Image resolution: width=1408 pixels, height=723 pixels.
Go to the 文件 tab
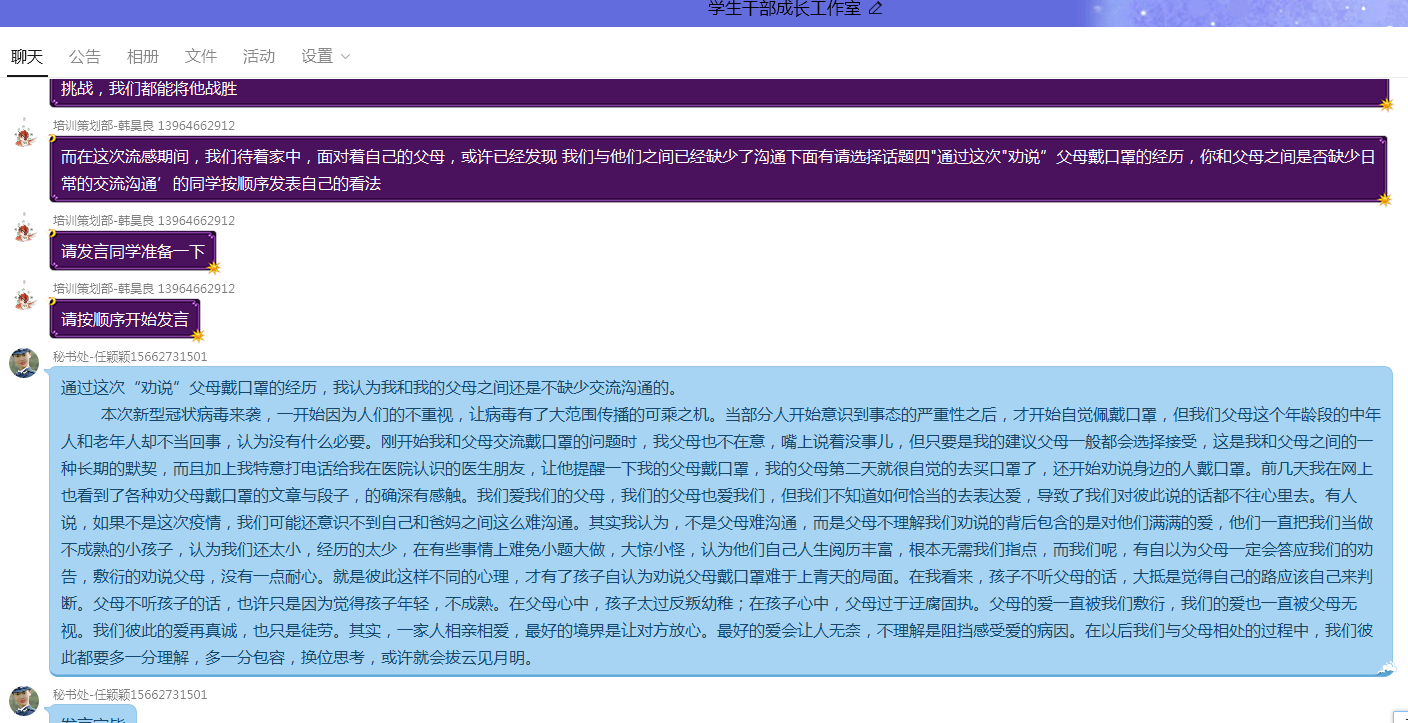click(201, 56)
